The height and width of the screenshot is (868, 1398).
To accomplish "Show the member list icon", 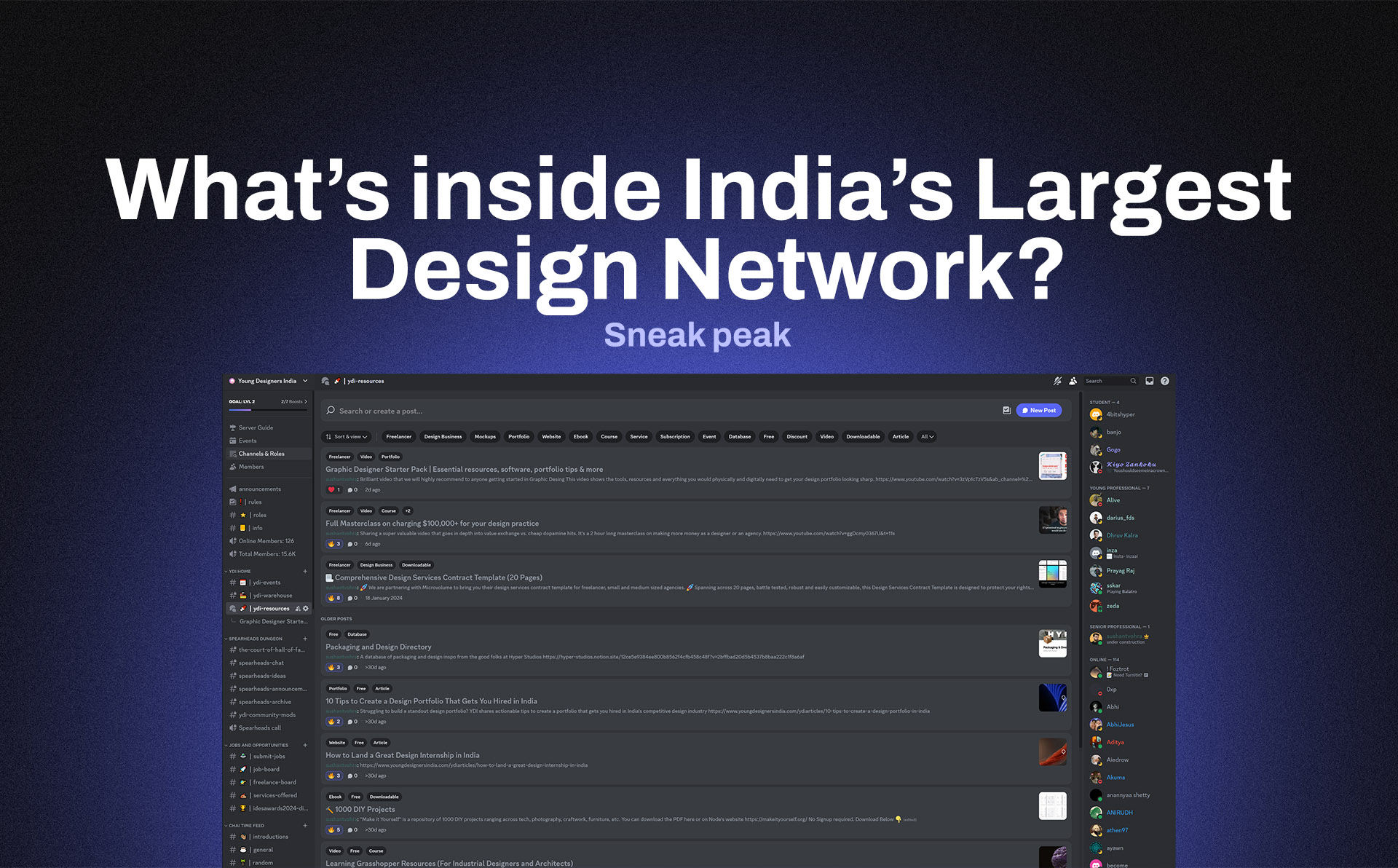I will 1073,381.
